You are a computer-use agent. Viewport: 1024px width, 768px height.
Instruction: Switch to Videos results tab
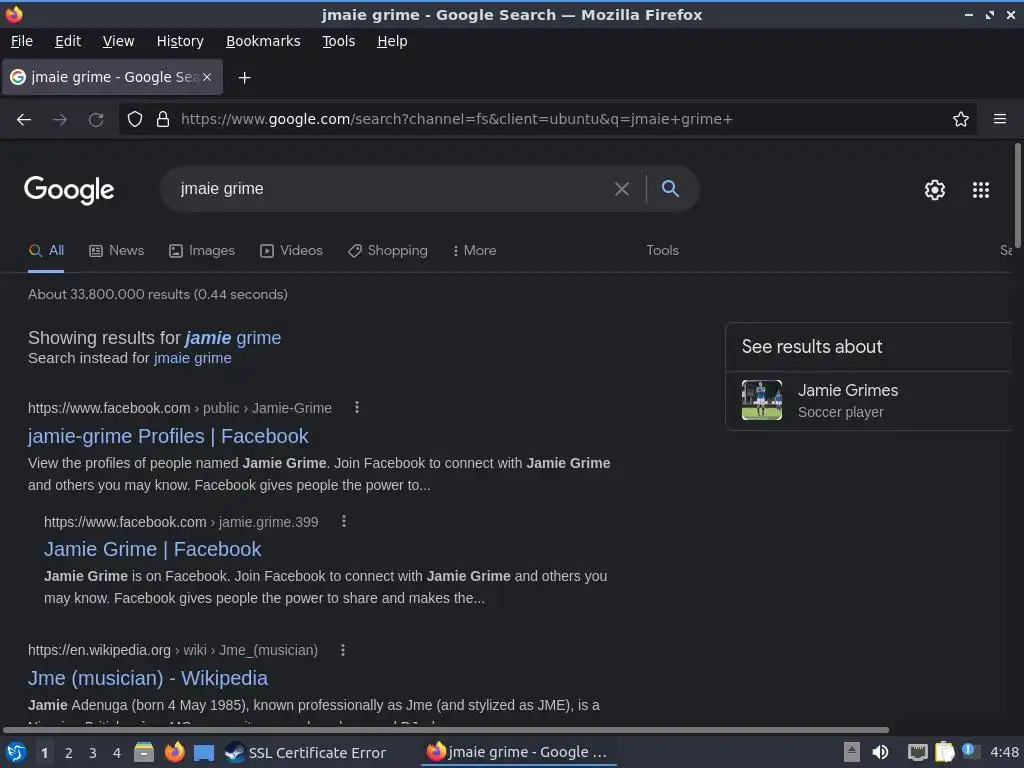coord(291,251)
